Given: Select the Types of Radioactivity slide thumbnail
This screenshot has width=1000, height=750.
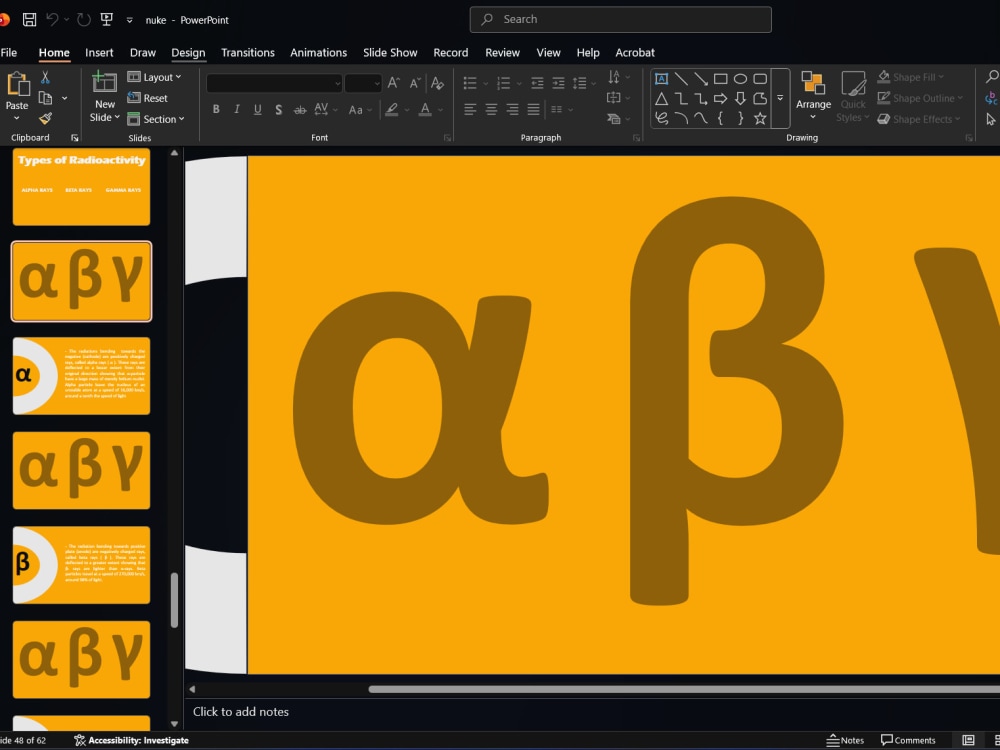Looking at the screenshot, I should (82, 186).
